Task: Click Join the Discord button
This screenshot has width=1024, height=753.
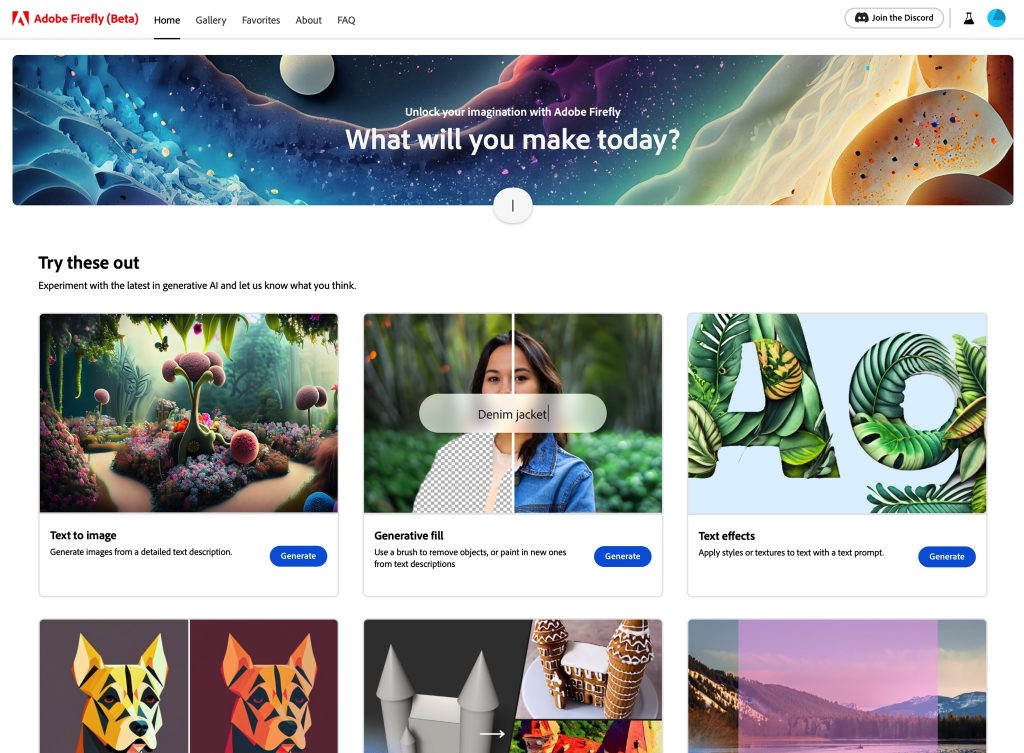Action: [894, 18]
